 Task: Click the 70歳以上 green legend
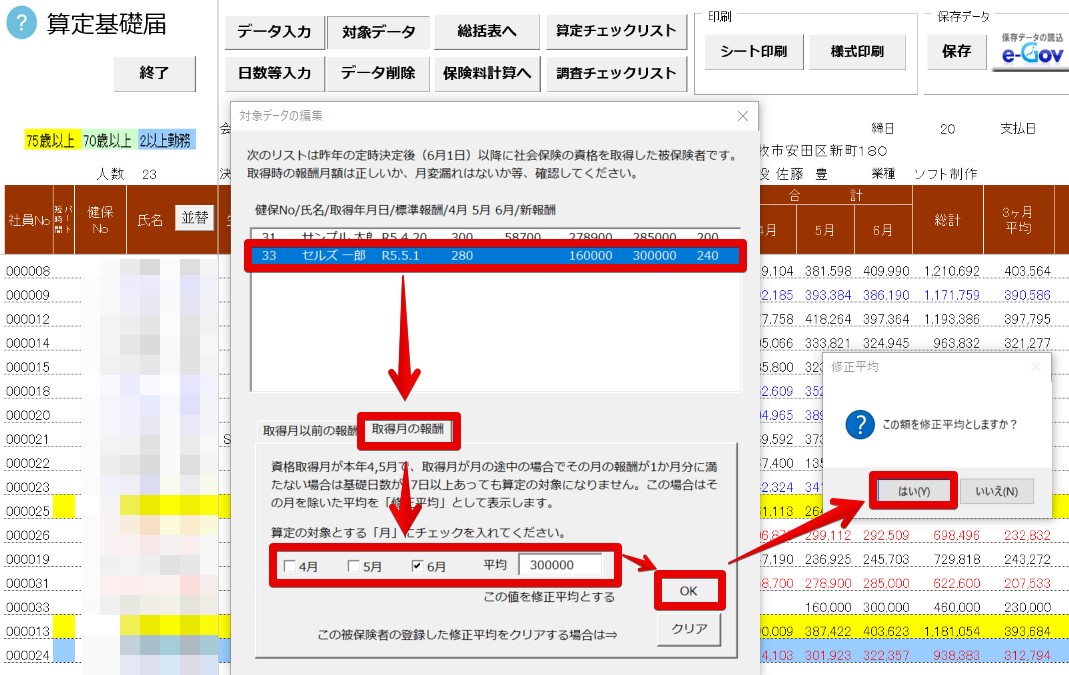coord(108,140)
